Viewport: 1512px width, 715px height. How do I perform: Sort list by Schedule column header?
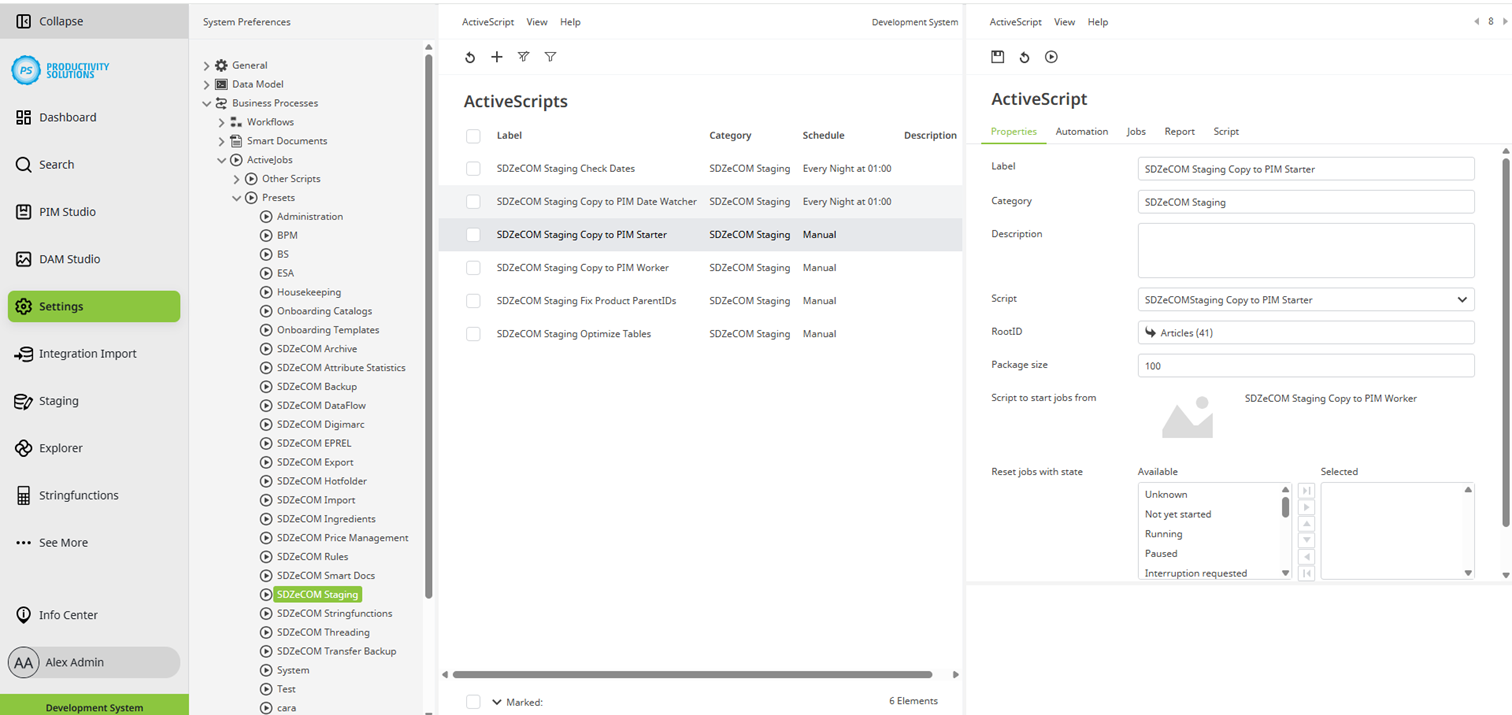tap(823, 135)
